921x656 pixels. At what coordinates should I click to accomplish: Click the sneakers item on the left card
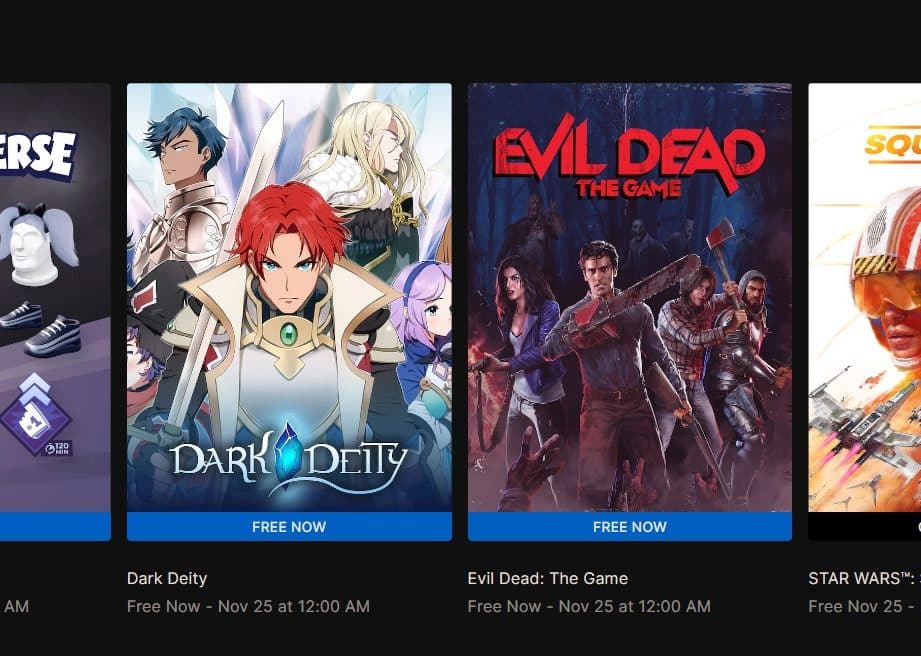click(41, 329)
